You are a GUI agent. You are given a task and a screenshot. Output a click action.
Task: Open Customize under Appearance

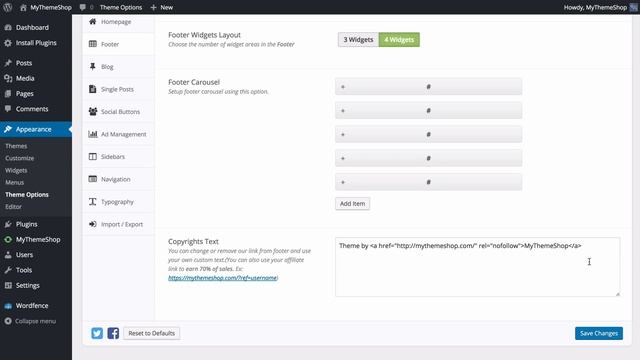point(20,158)
